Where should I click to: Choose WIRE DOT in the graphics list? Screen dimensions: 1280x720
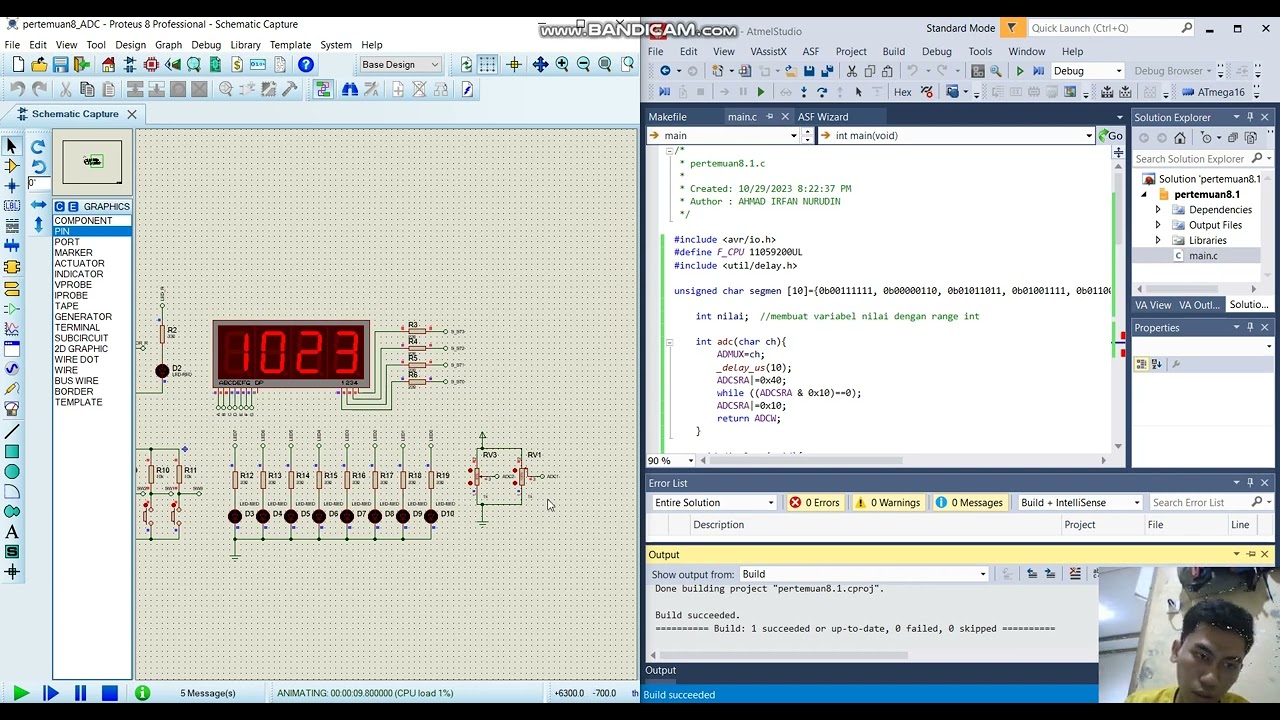pyautogui.click(x=77, y=360)
